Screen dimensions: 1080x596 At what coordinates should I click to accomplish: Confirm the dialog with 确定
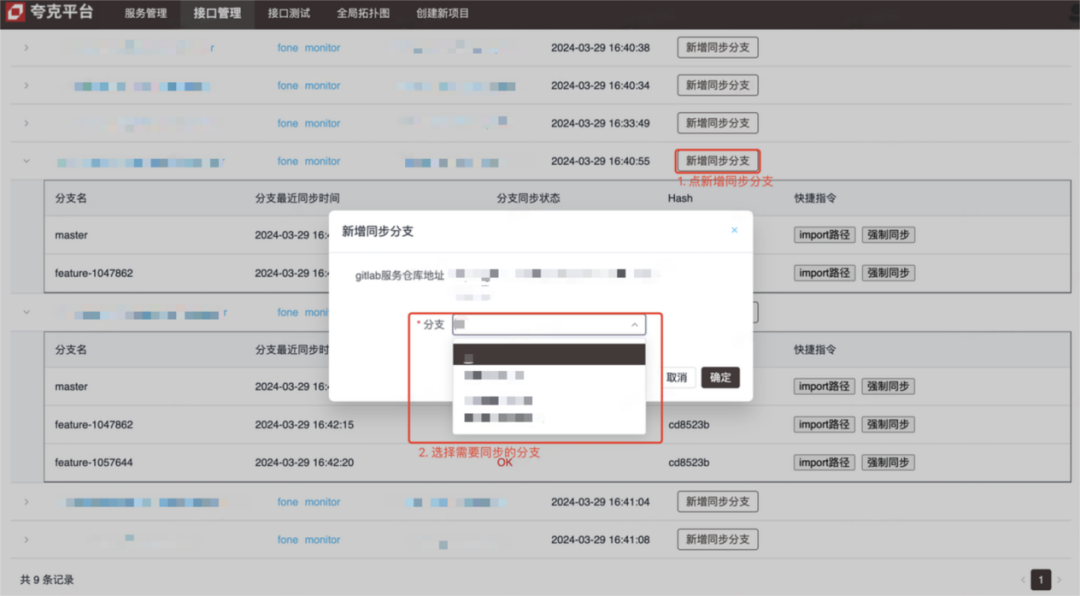[x=720, y=378]
